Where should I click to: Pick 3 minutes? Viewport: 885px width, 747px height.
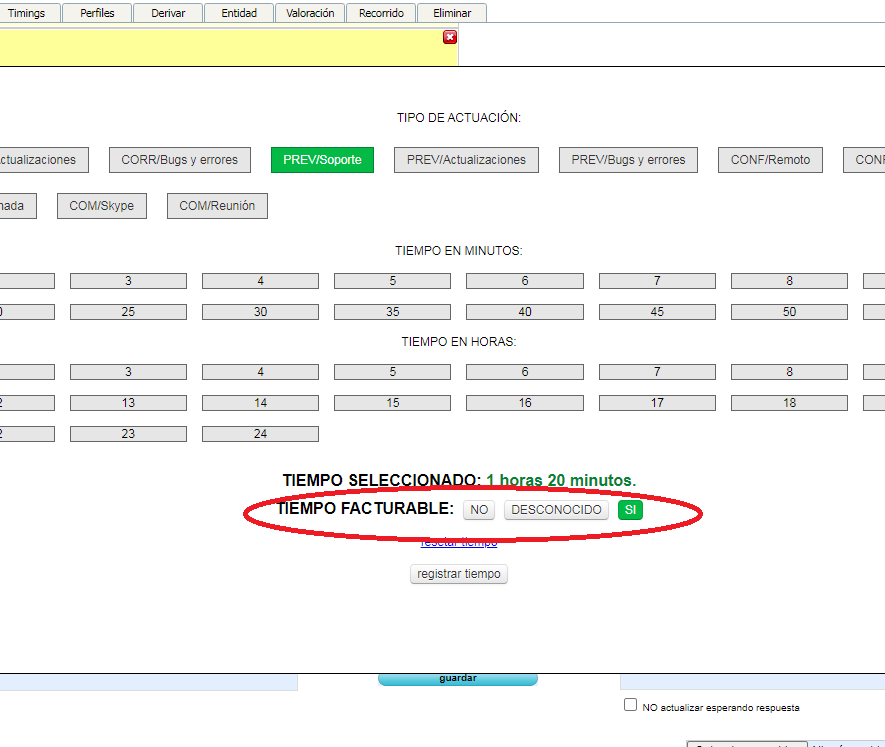tap(128, 281)
